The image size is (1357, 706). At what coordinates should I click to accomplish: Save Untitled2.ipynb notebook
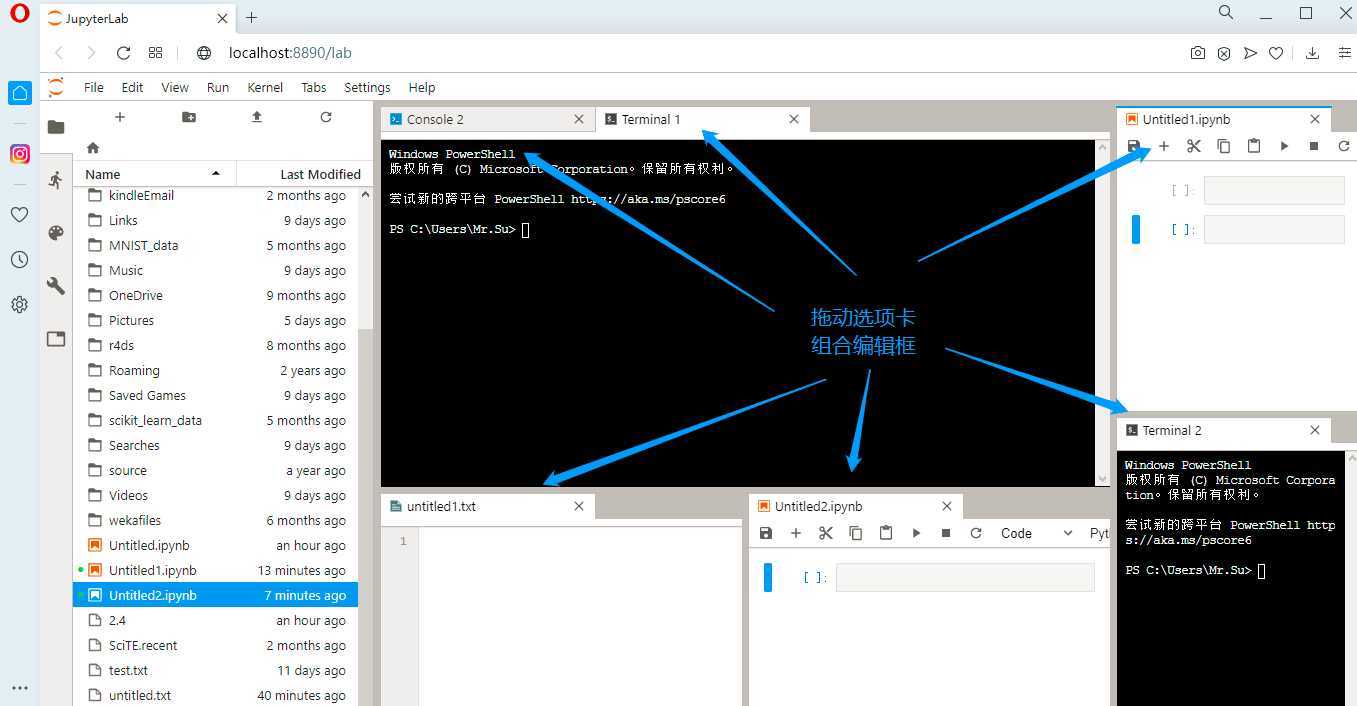(766, 533)
